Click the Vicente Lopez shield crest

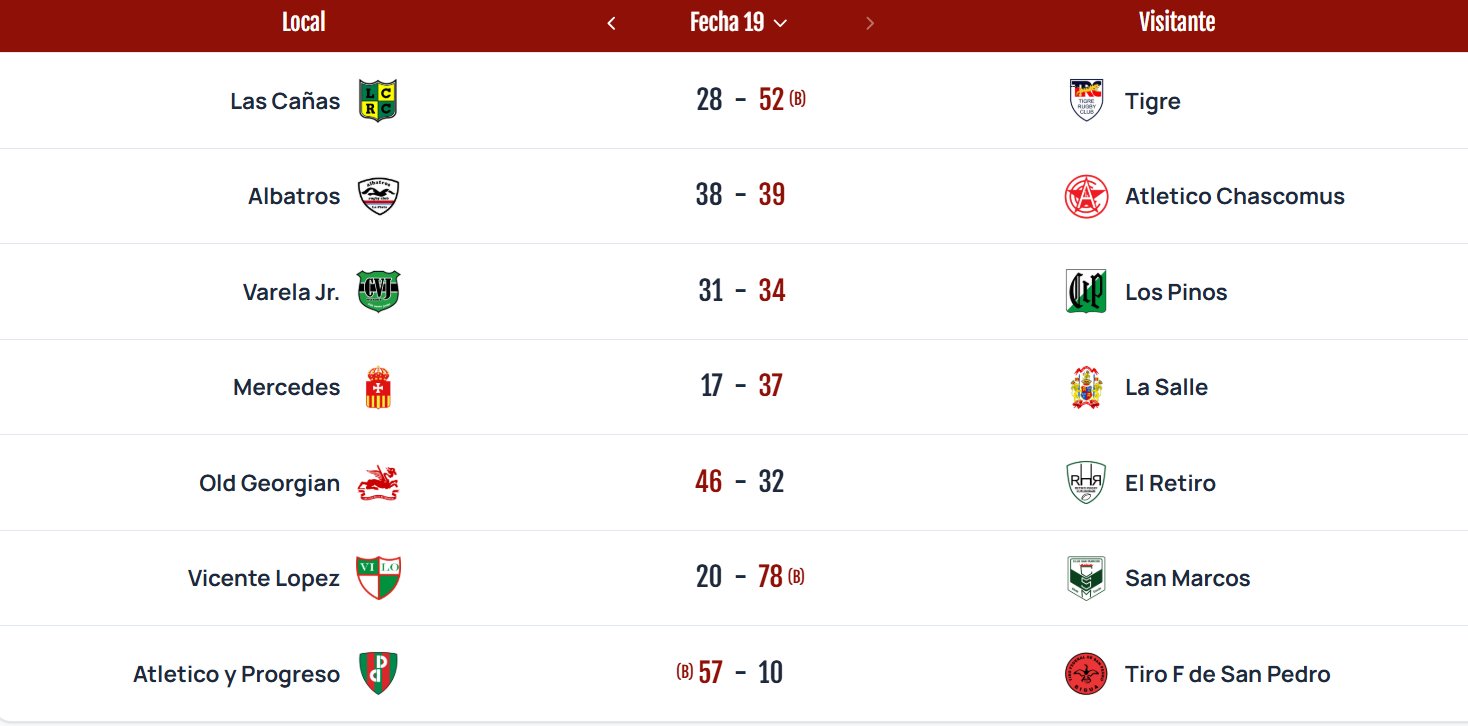click(x=378, y=578)
